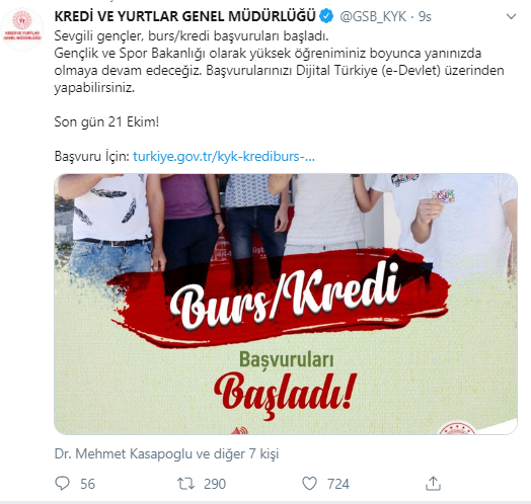This screenshot has width=531, height=504.
Task: Click the 9s tweet timestamp
Action: tap(425, 17)
